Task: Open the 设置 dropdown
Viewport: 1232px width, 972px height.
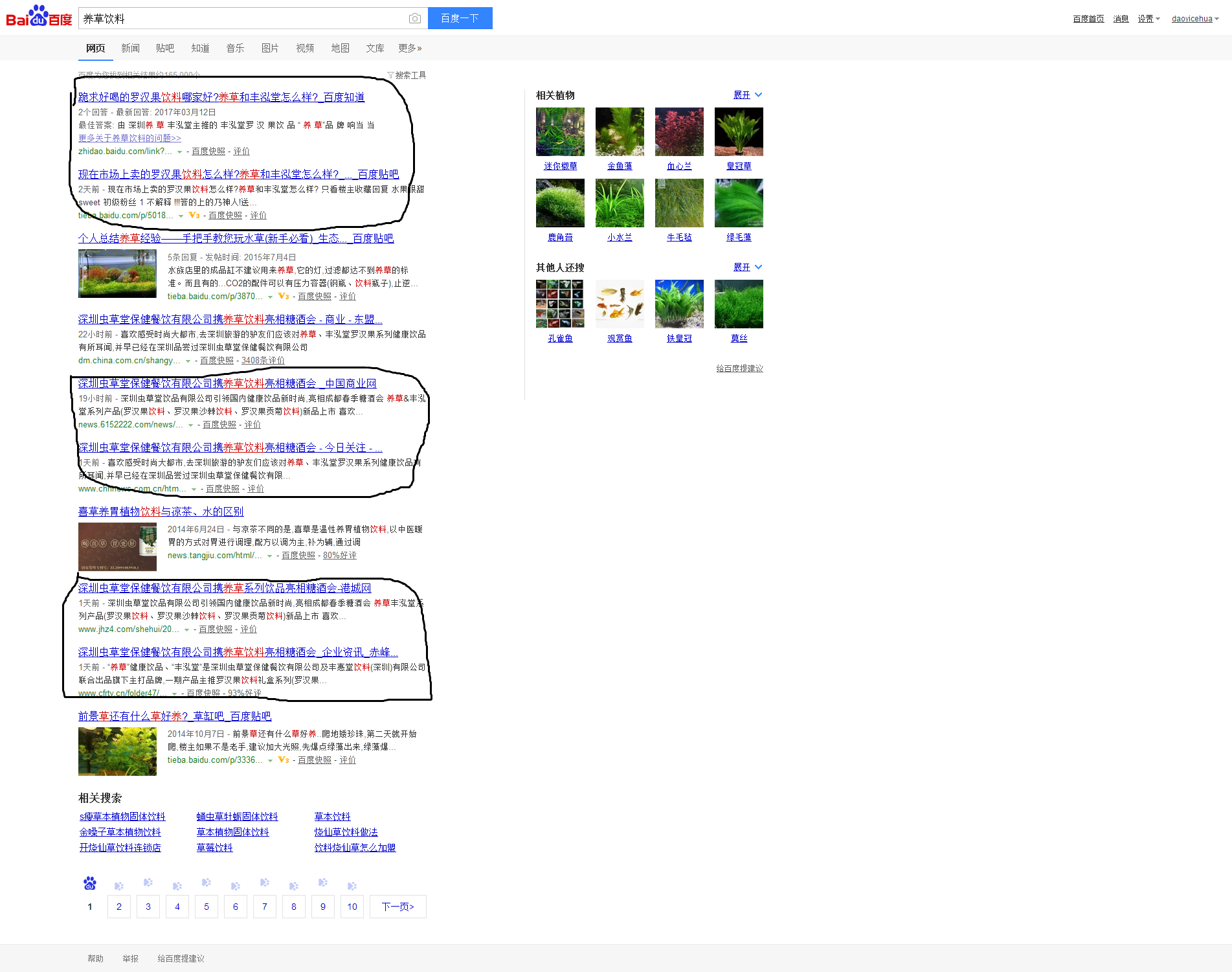Action: 1149,19
